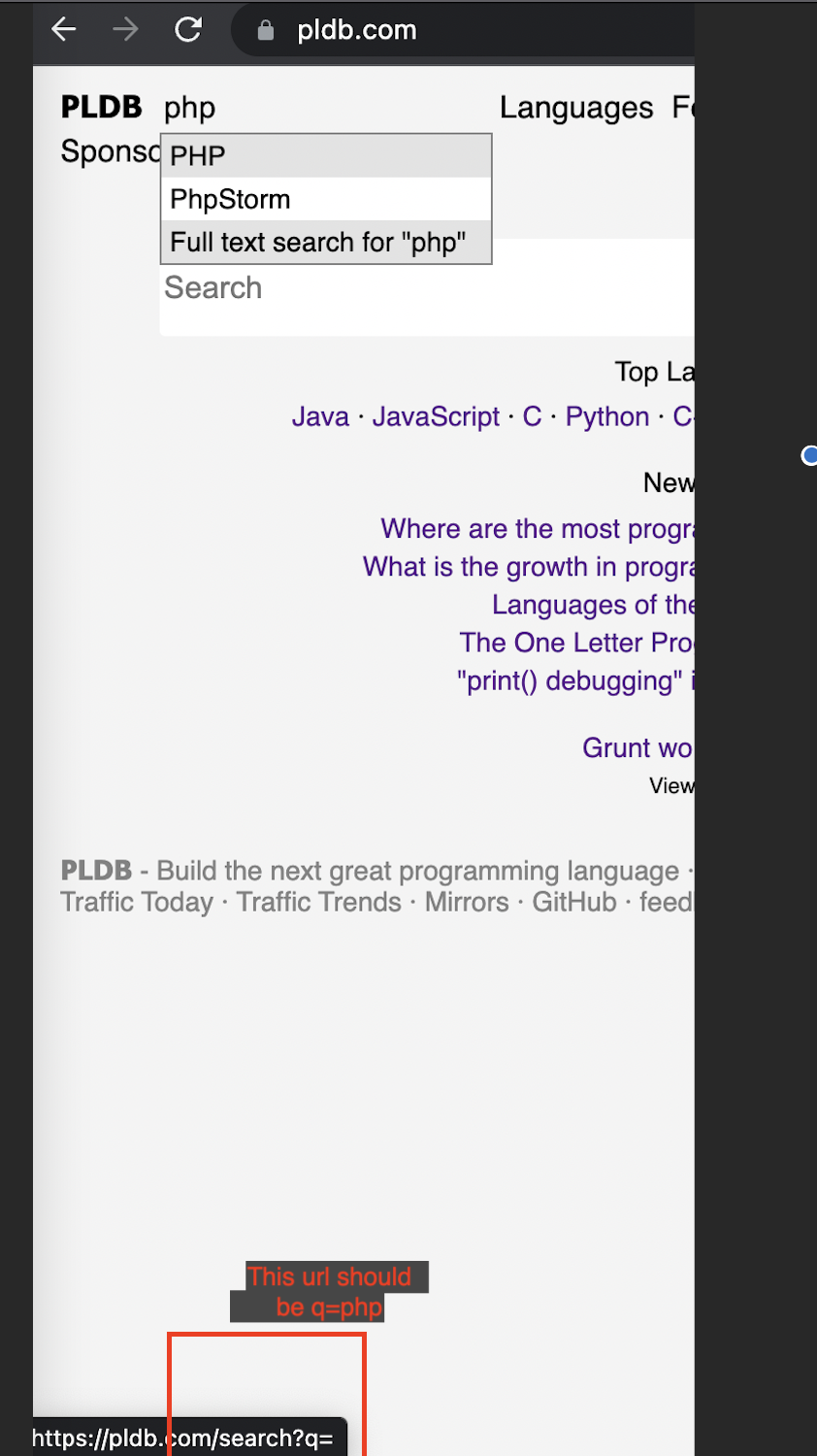Select the PhpStorm suggestion
The width and height of the screenshot is (817, 1456).
pos(326,199)
